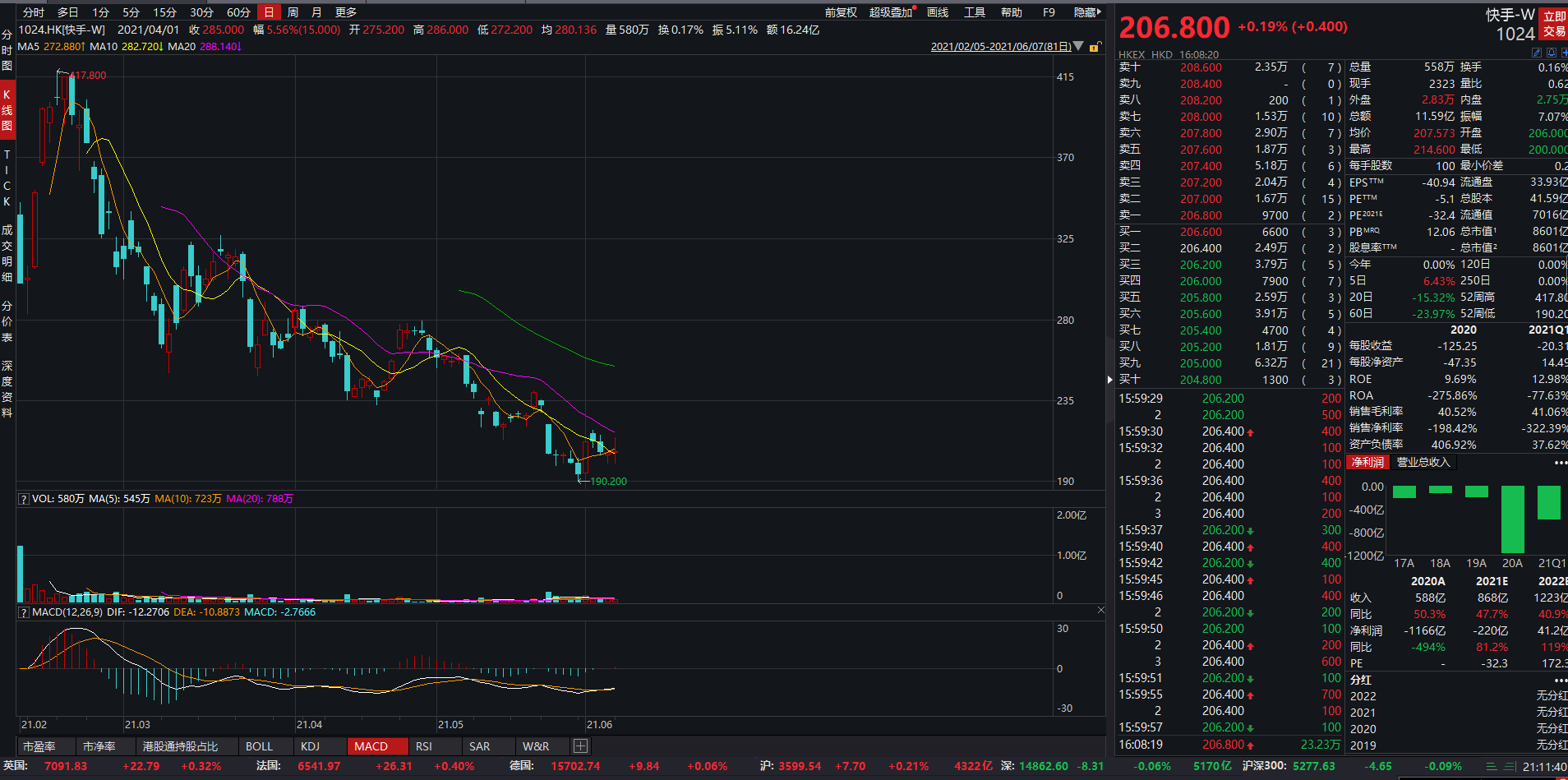
Task: Open TICK view in left sidebar
Action: click(7, 178)
